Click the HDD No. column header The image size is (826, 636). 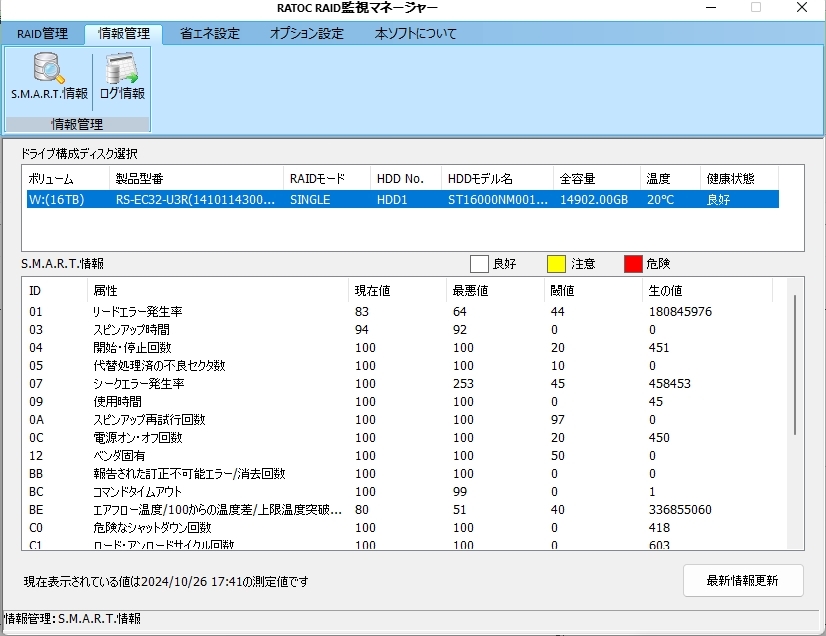click(x=406, y=179)
